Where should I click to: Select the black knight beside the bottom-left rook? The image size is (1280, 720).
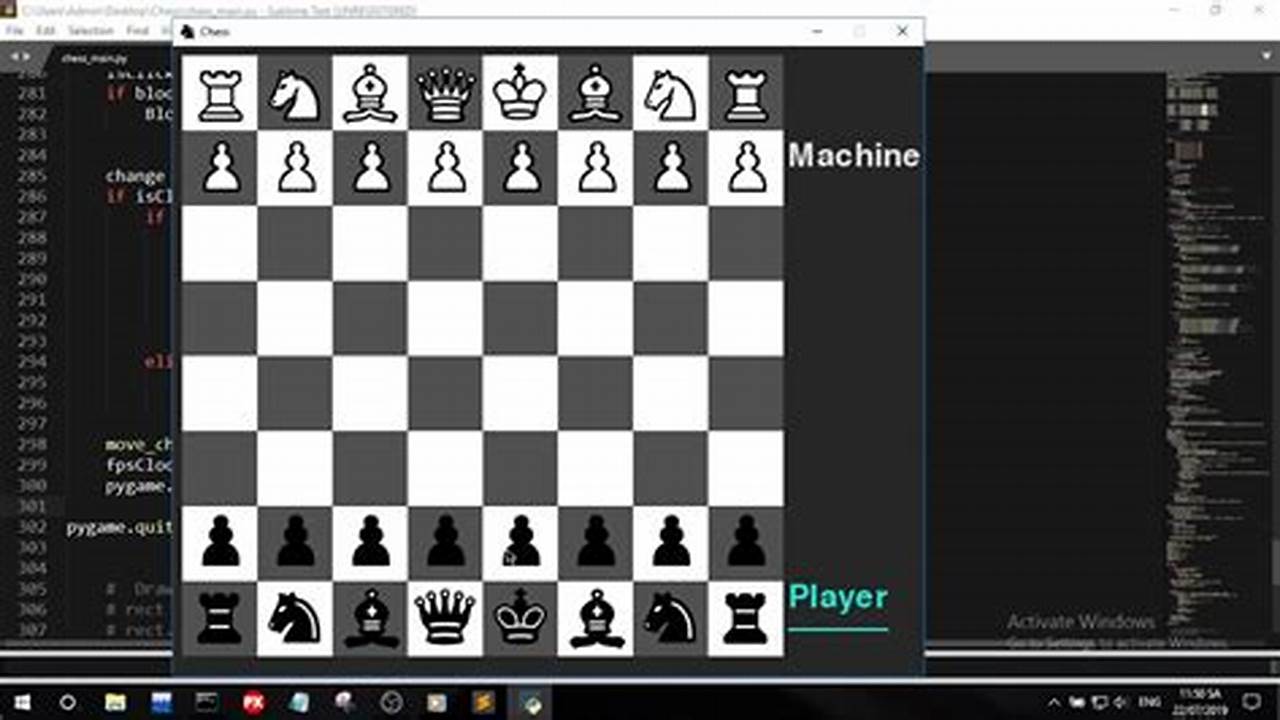tap(295, 618)
